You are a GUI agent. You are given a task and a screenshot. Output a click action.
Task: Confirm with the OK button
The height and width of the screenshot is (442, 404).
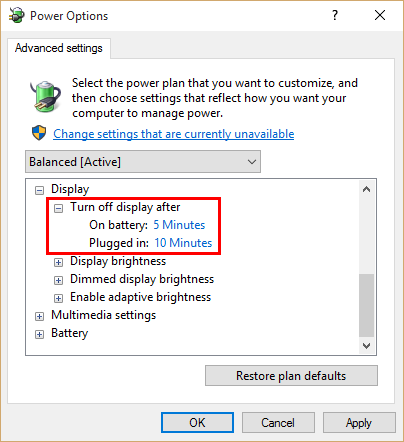coord(197,423)
